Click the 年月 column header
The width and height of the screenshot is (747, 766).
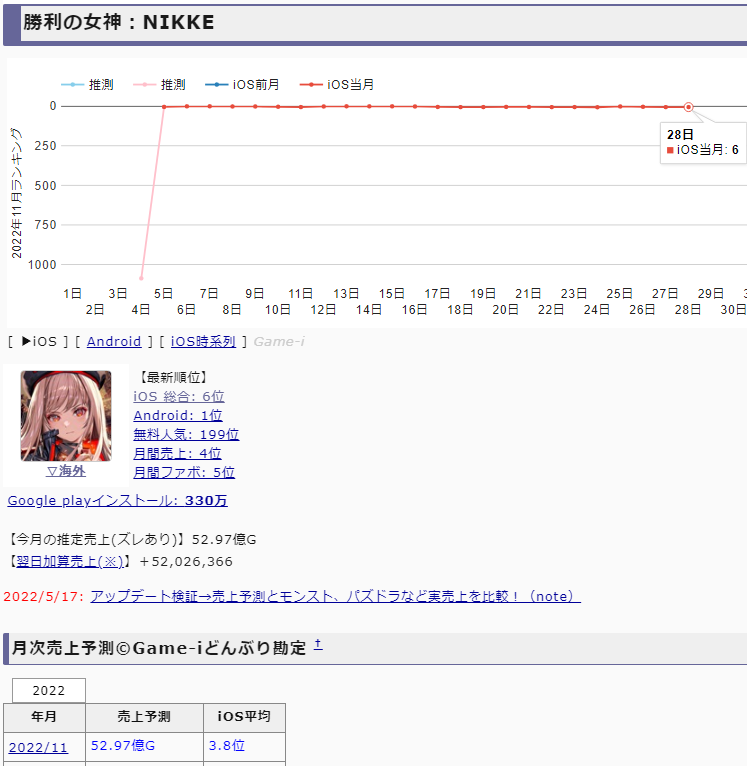coord(44,717)
